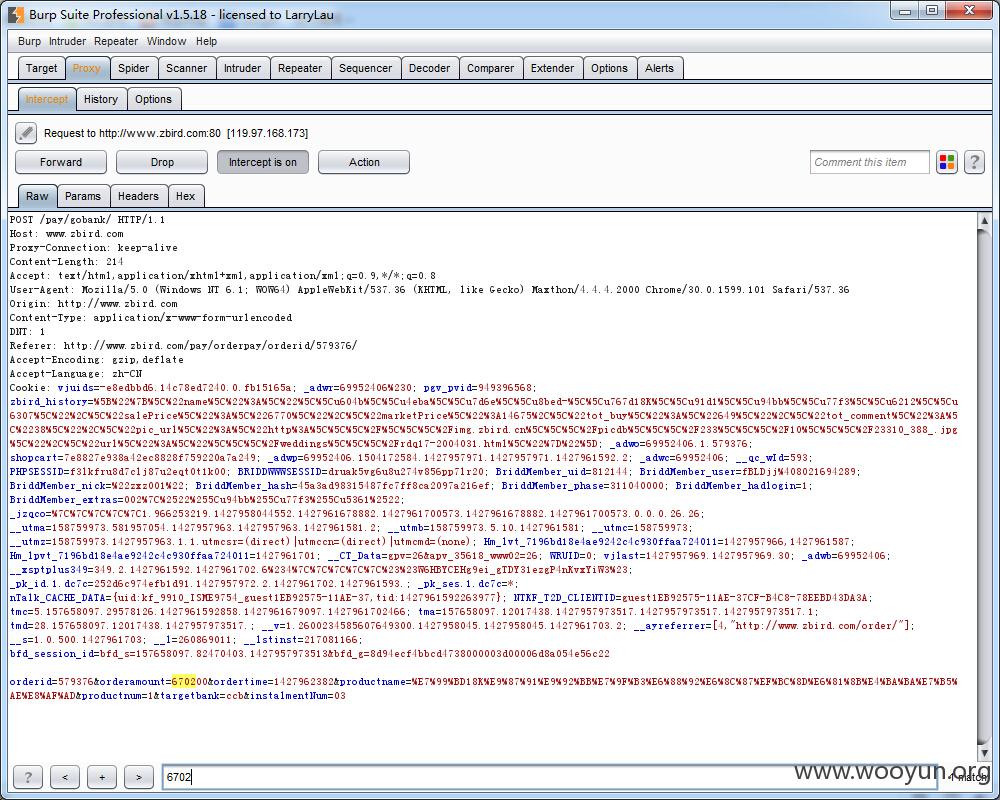Switch to the Repeater tool tab

point(300,68)
